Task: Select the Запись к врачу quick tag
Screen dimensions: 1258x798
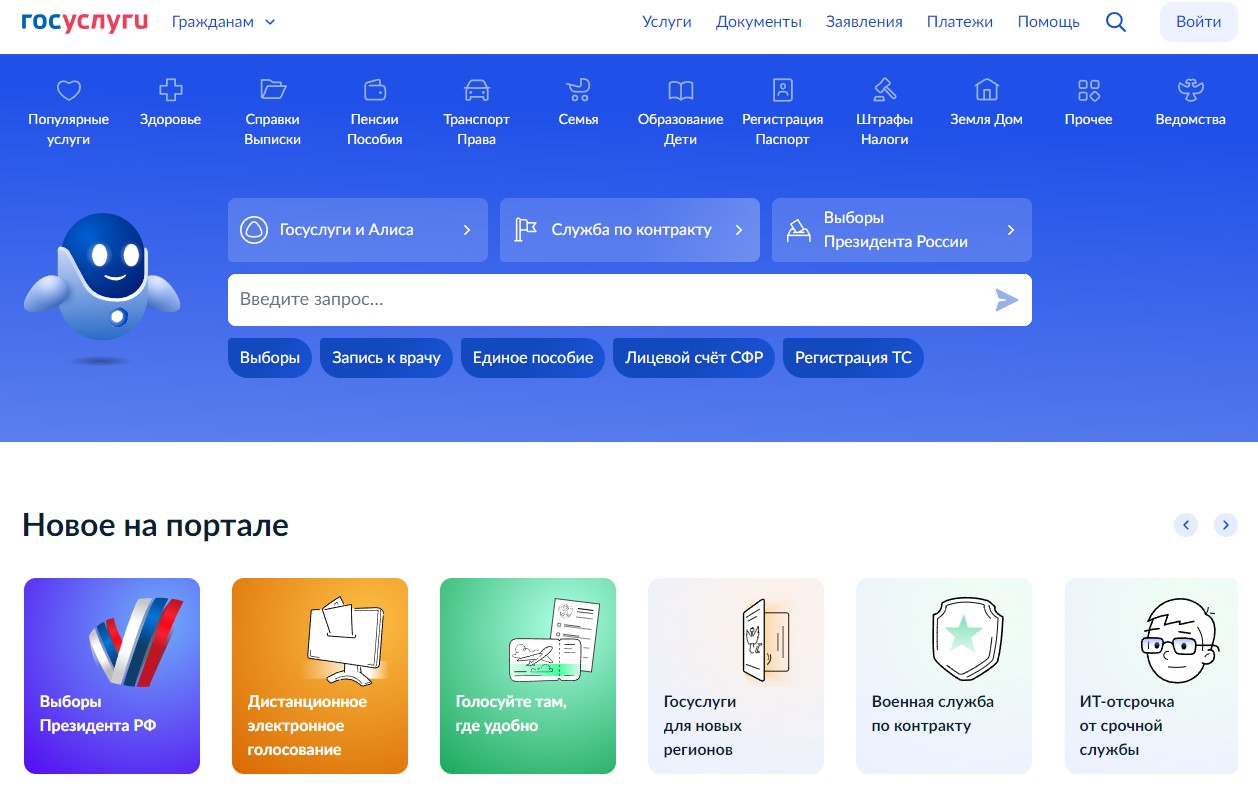Action: [x=386, y=358]
